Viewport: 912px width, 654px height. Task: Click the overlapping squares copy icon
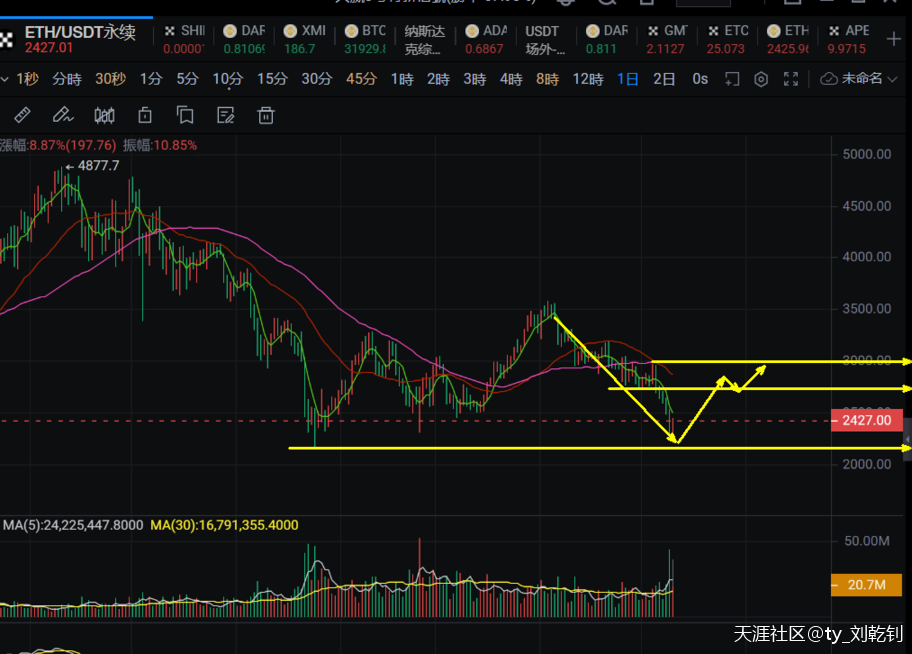184,115
